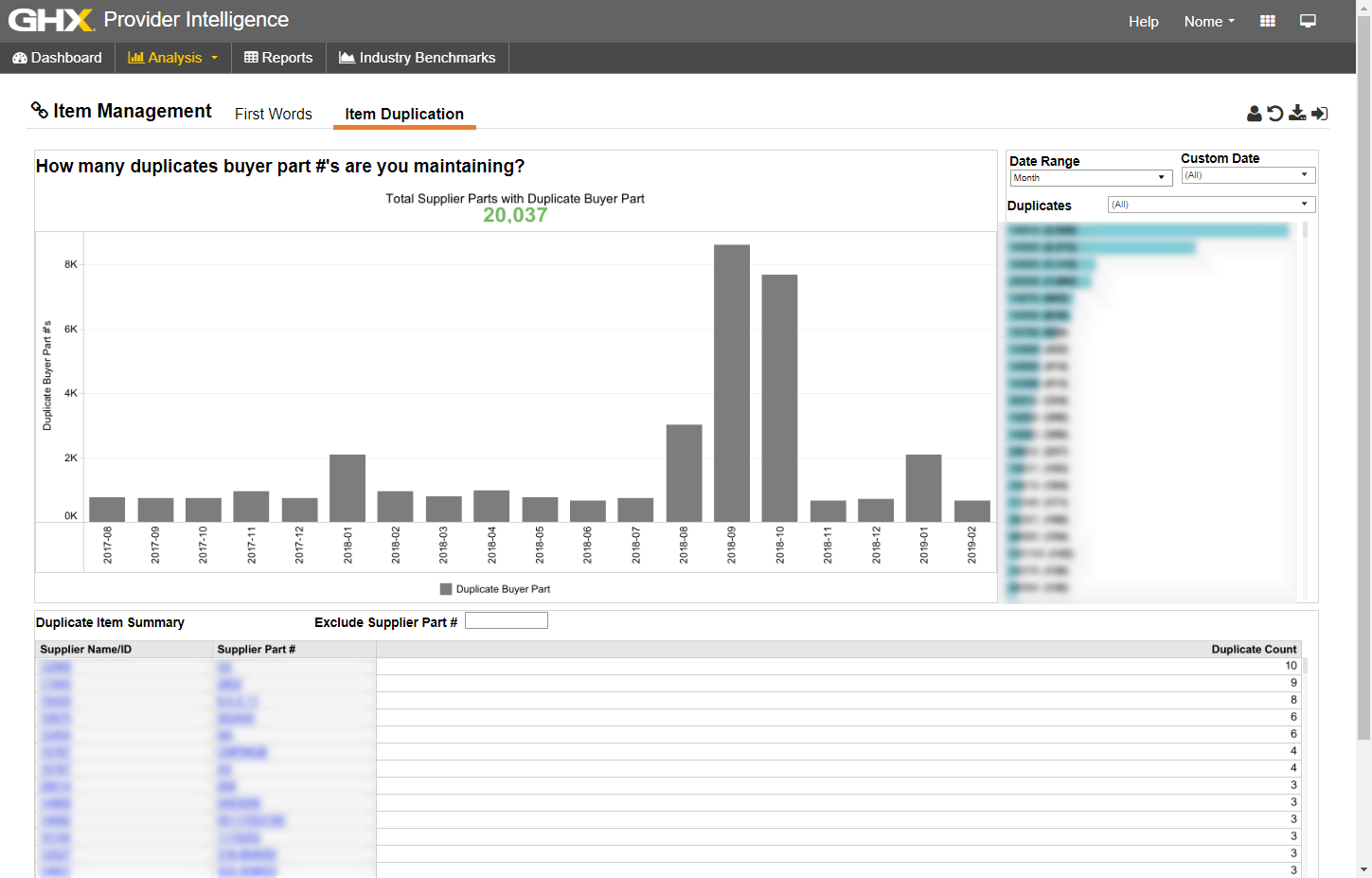Open the Help link

tap(1143, 22)
